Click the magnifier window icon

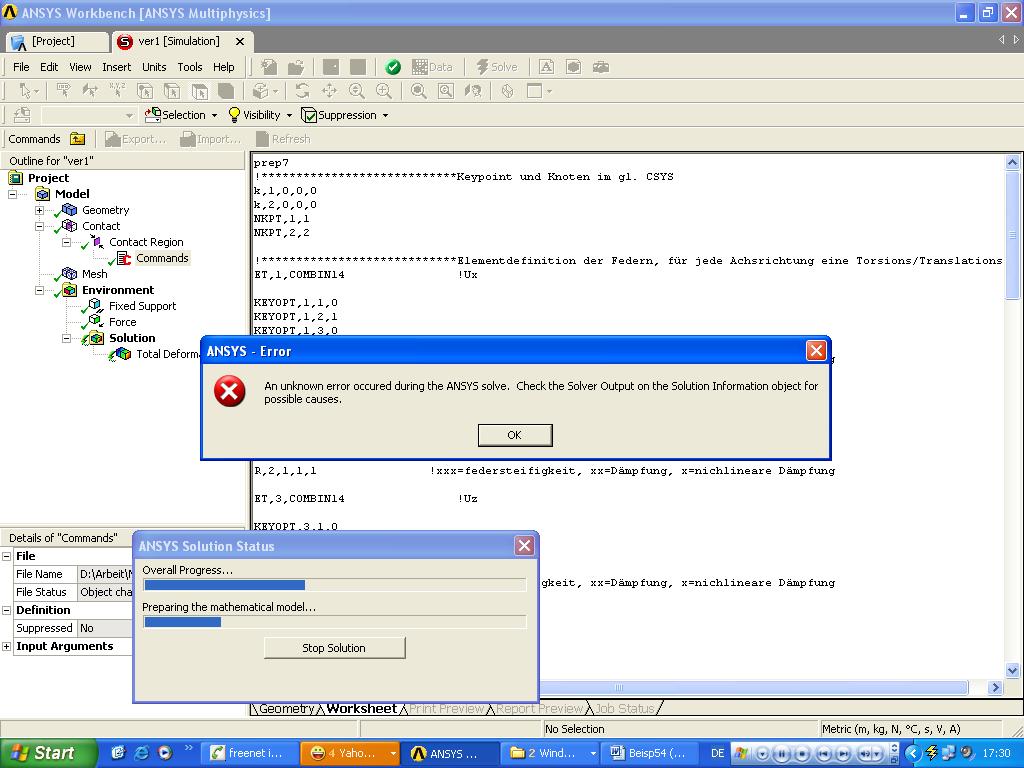coord(446,91)
